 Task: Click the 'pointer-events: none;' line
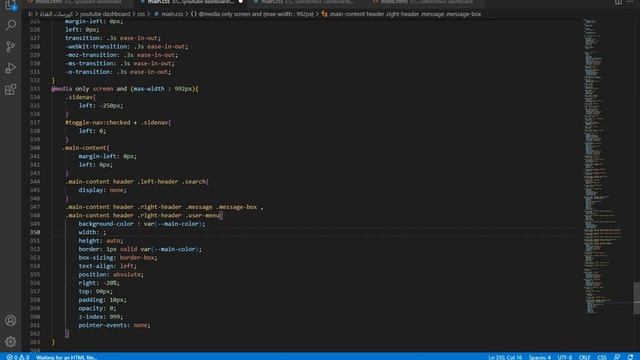114,325
